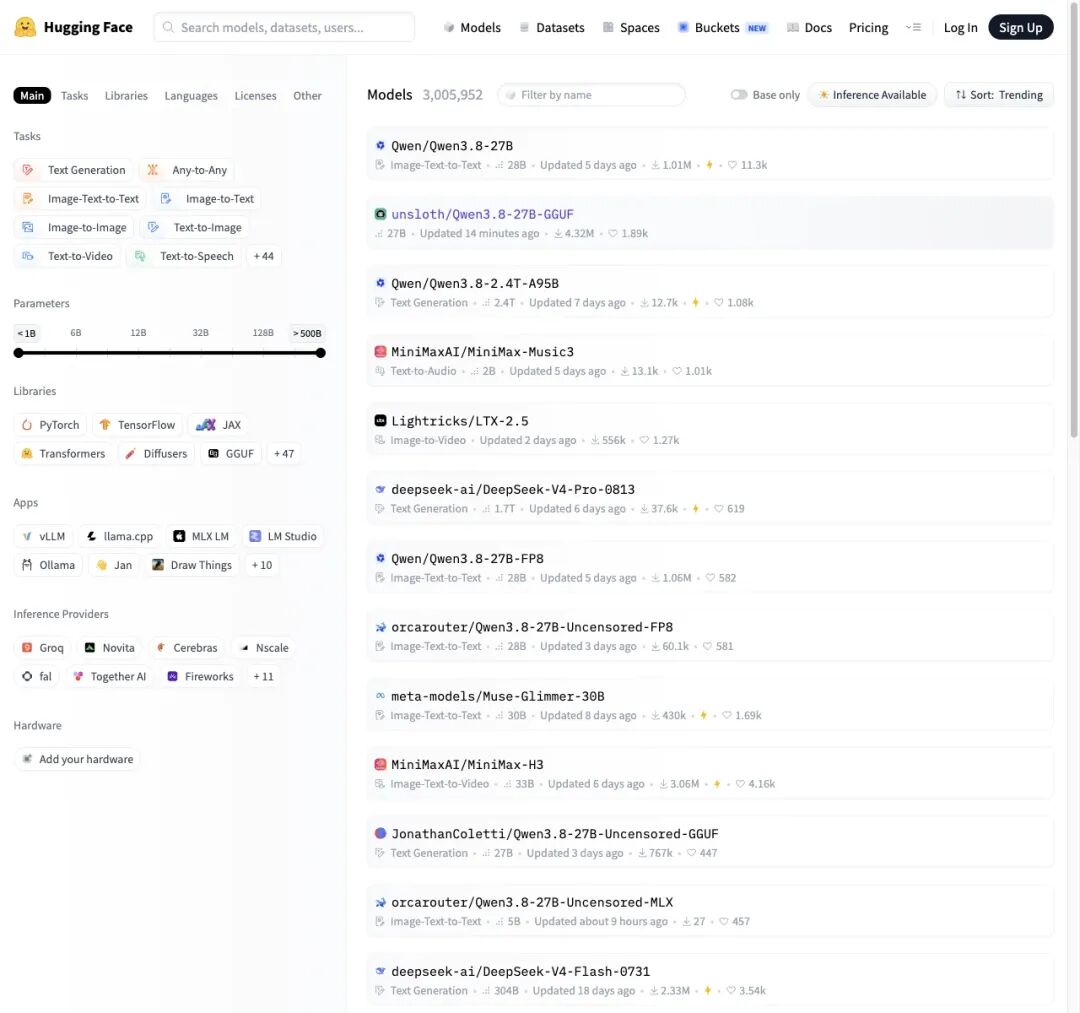Click the left handle of Parameters slider
1080x1013 pixels.
tap(19, 353)
